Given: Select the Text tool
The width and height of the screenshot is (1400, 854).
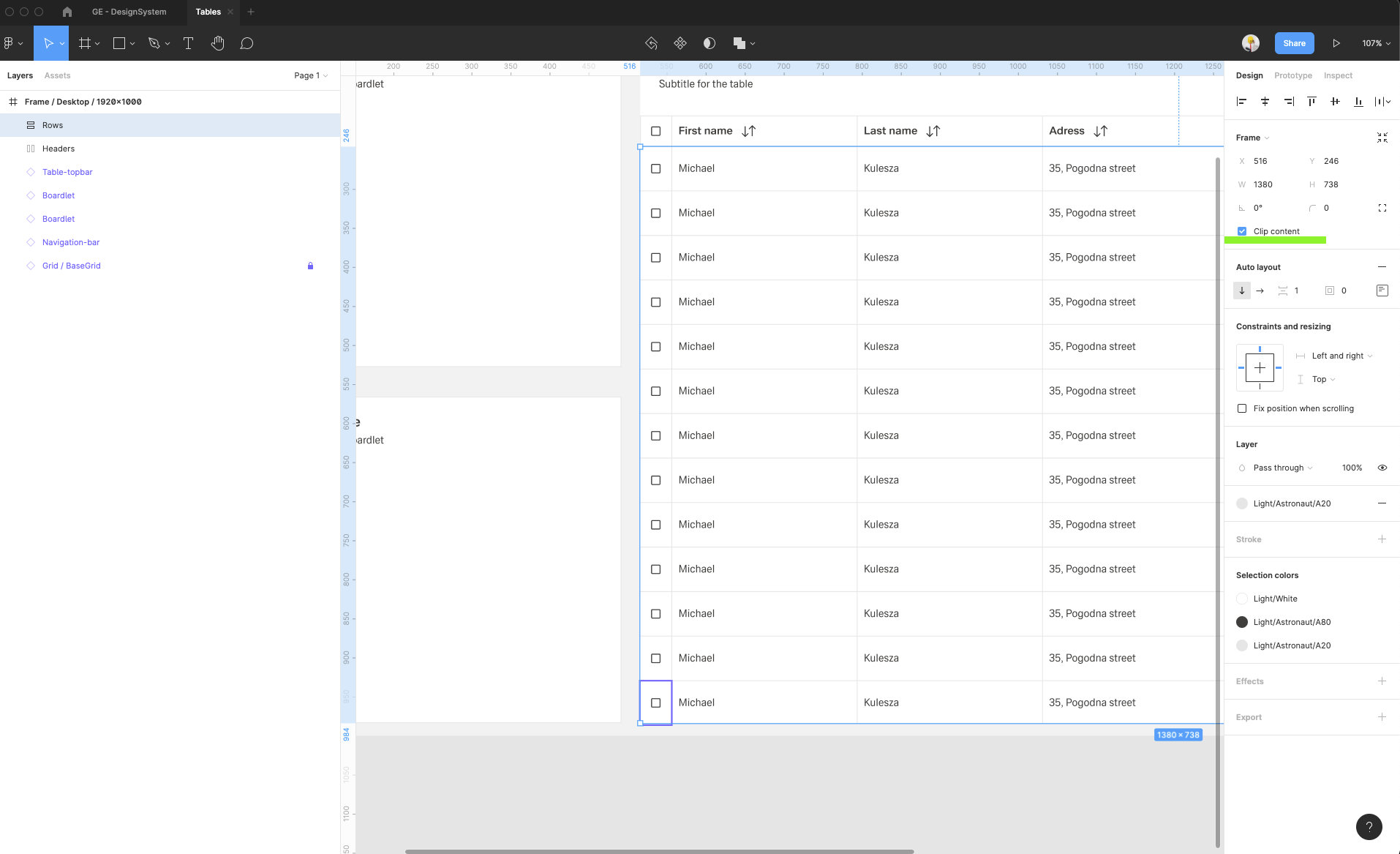Looking at the screenshot, I should (x=188, y=43).
